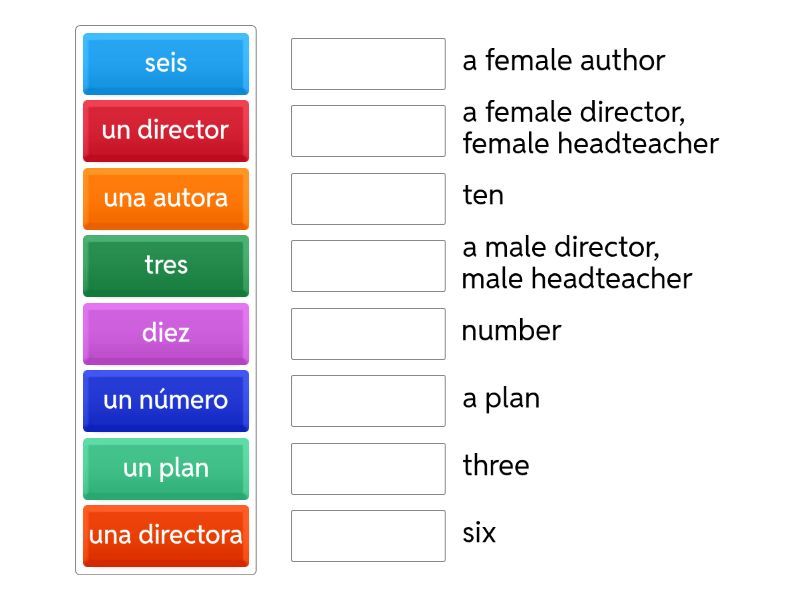
Task: Click the 'a female author' definition text
Action: tap(563, 61)
